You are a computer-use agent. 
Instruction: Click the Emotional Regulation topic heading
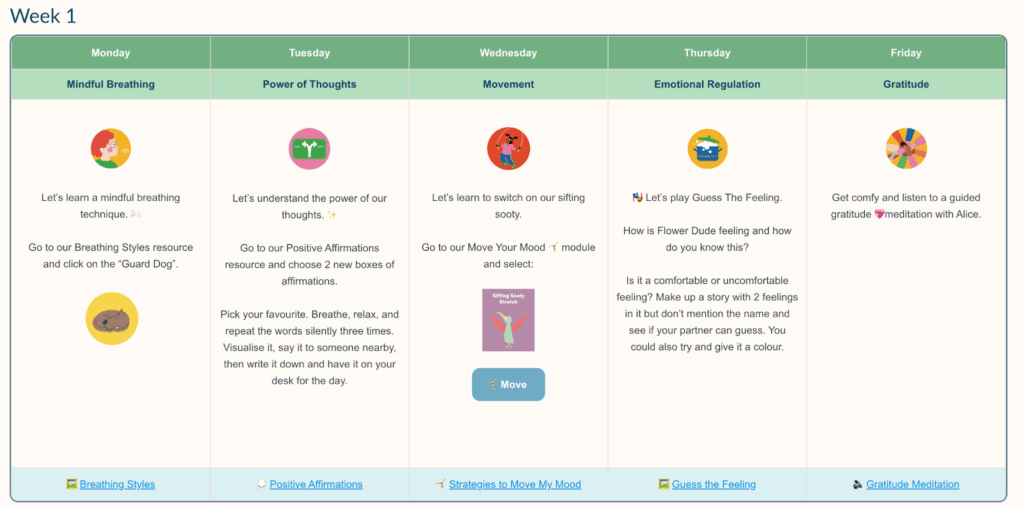pos(707,84)
